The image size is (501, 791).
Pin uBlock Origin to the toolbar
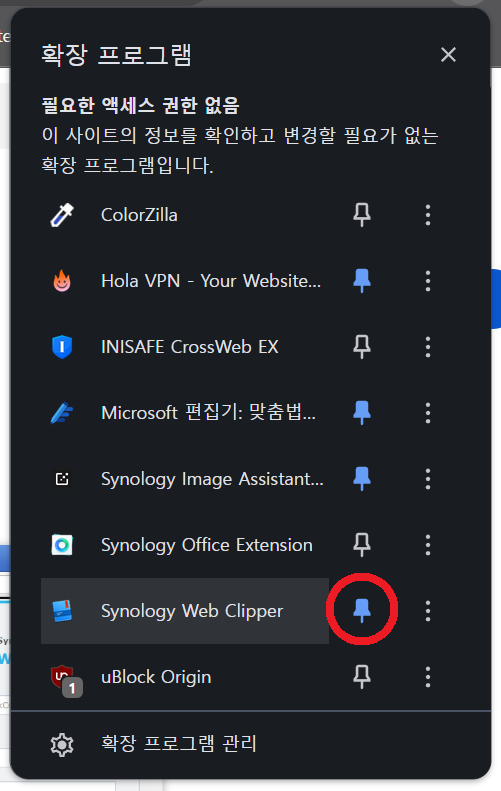tap(362, 676)
